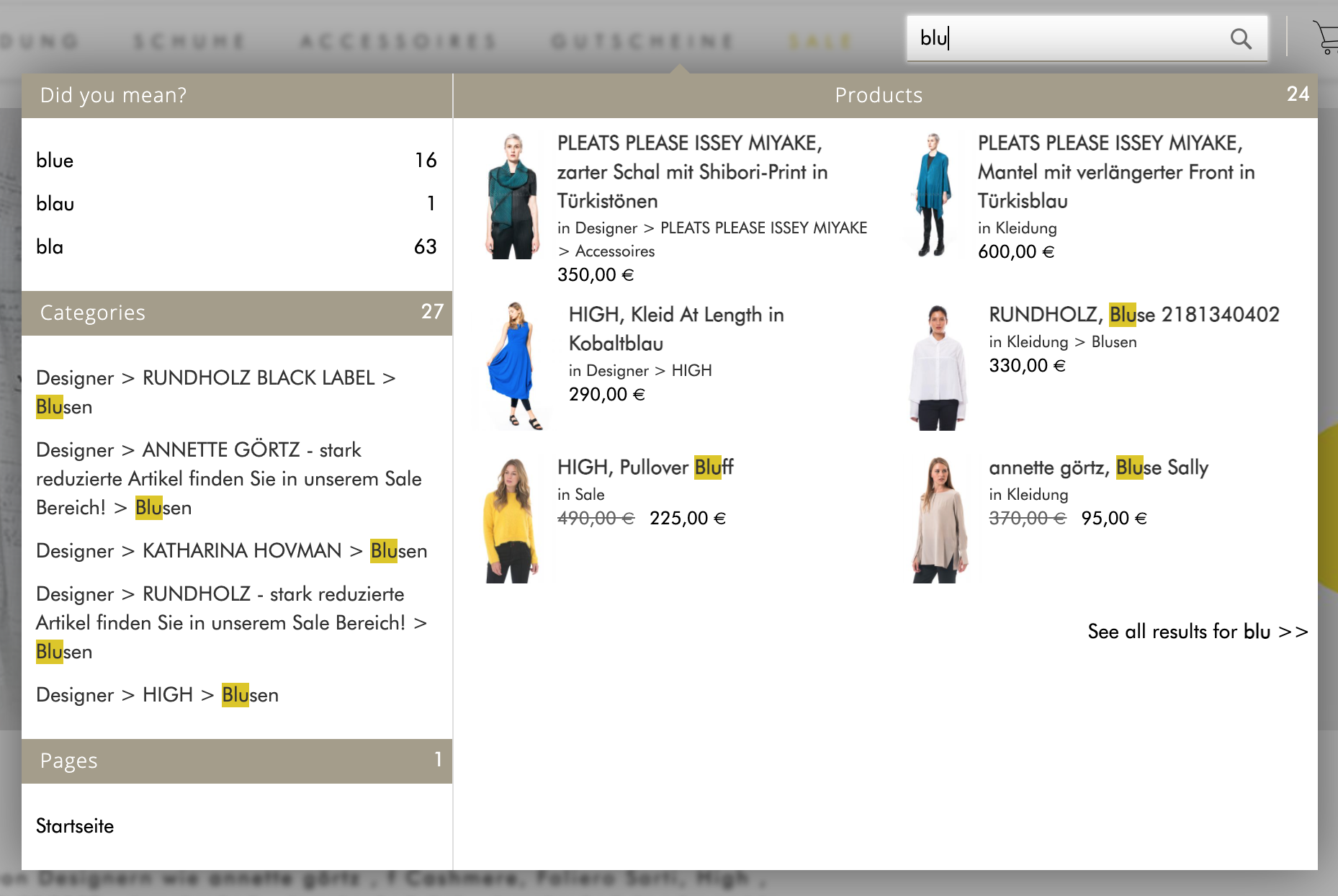
Task: Open RUNDHOLZ Bluse 2181340402 product title
Action: [1134, 314]
